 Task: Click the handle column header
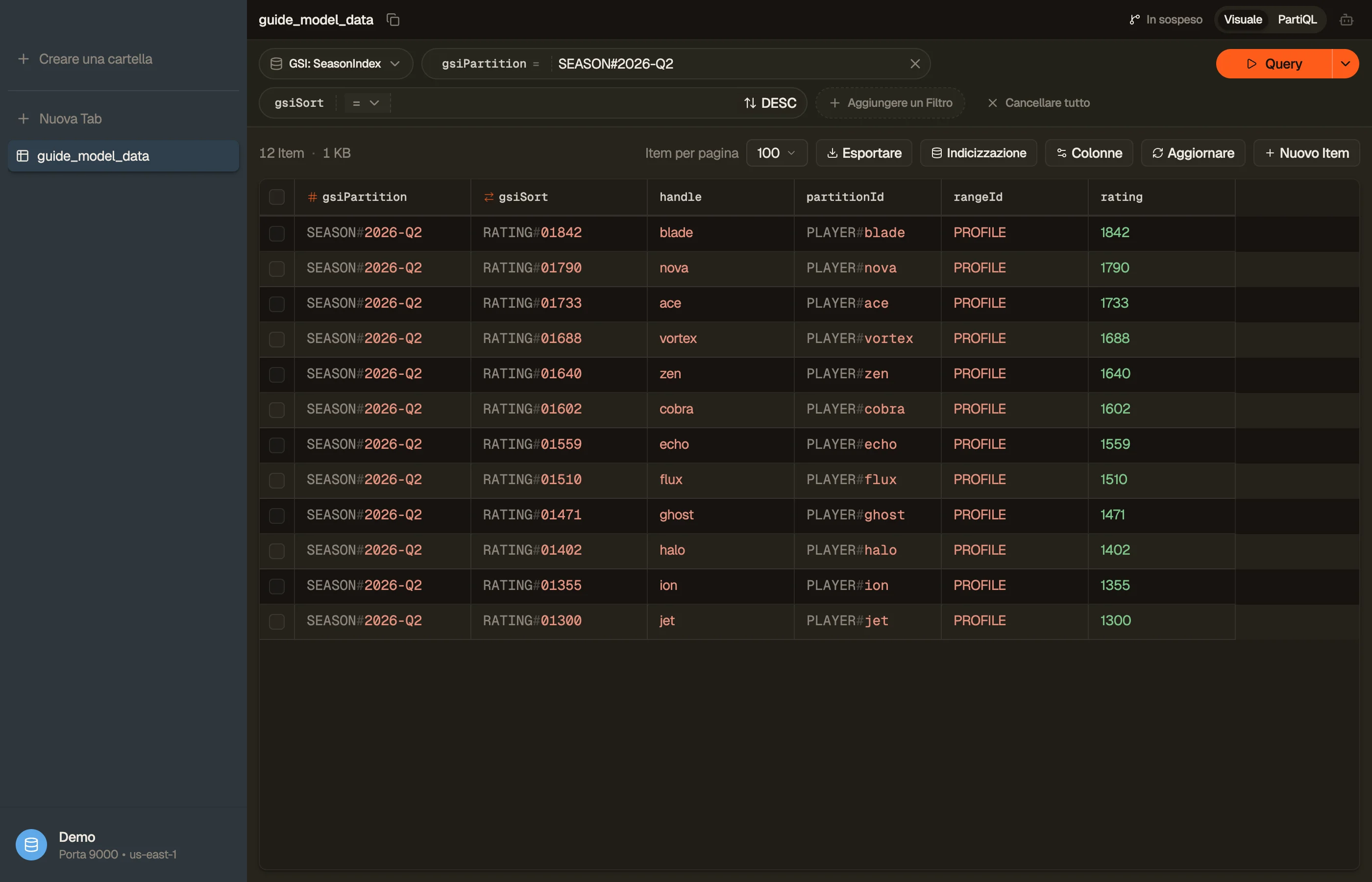point(720,197)
